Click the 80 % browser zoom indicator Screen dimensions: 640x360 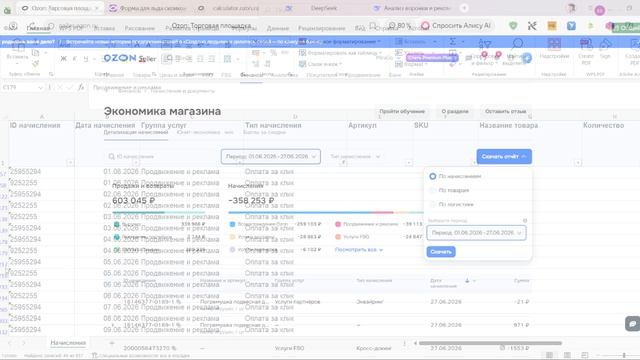click(399, 26)
